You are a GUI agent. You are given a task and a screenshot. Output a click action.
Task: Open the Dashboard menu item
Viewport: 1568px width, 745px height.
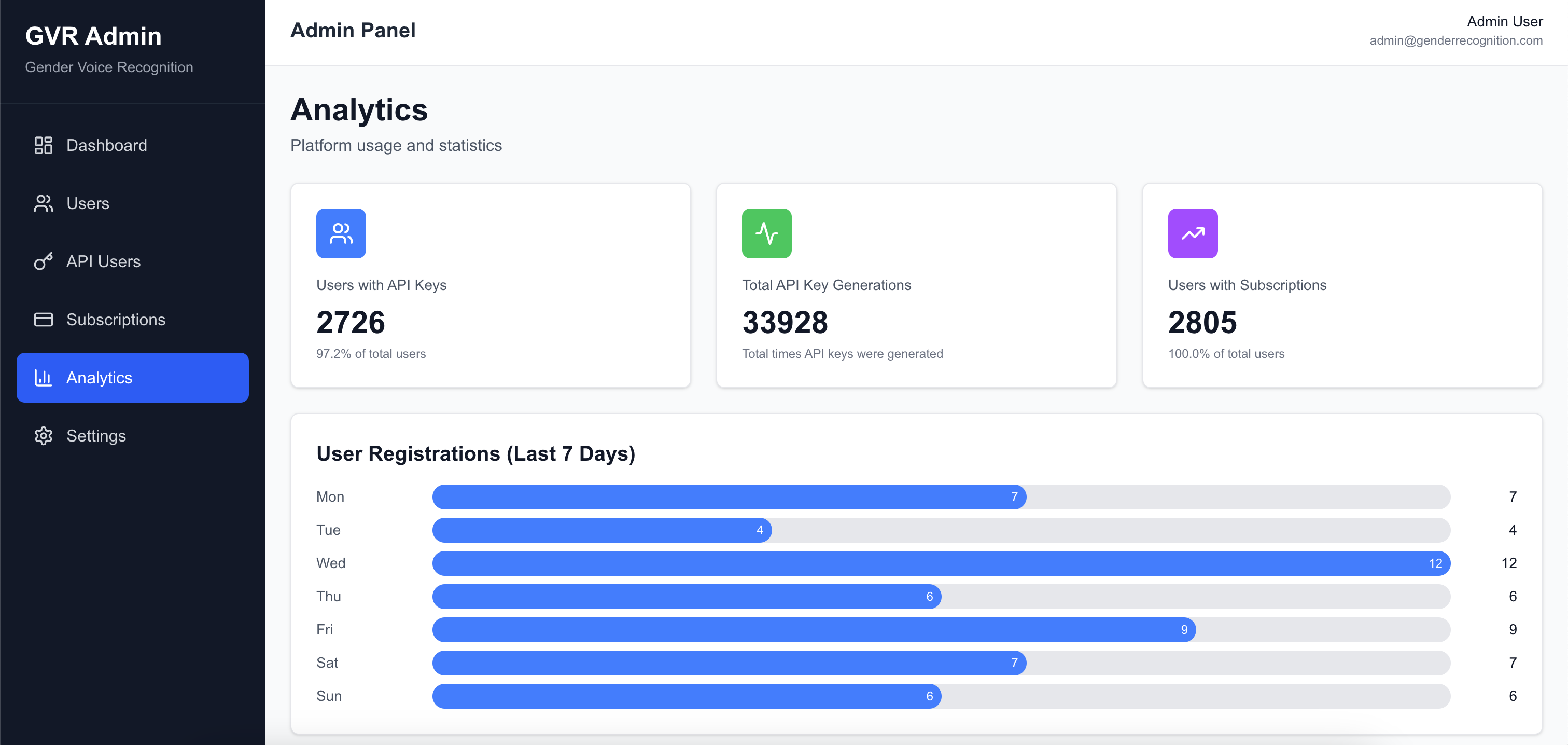[106, 145]
